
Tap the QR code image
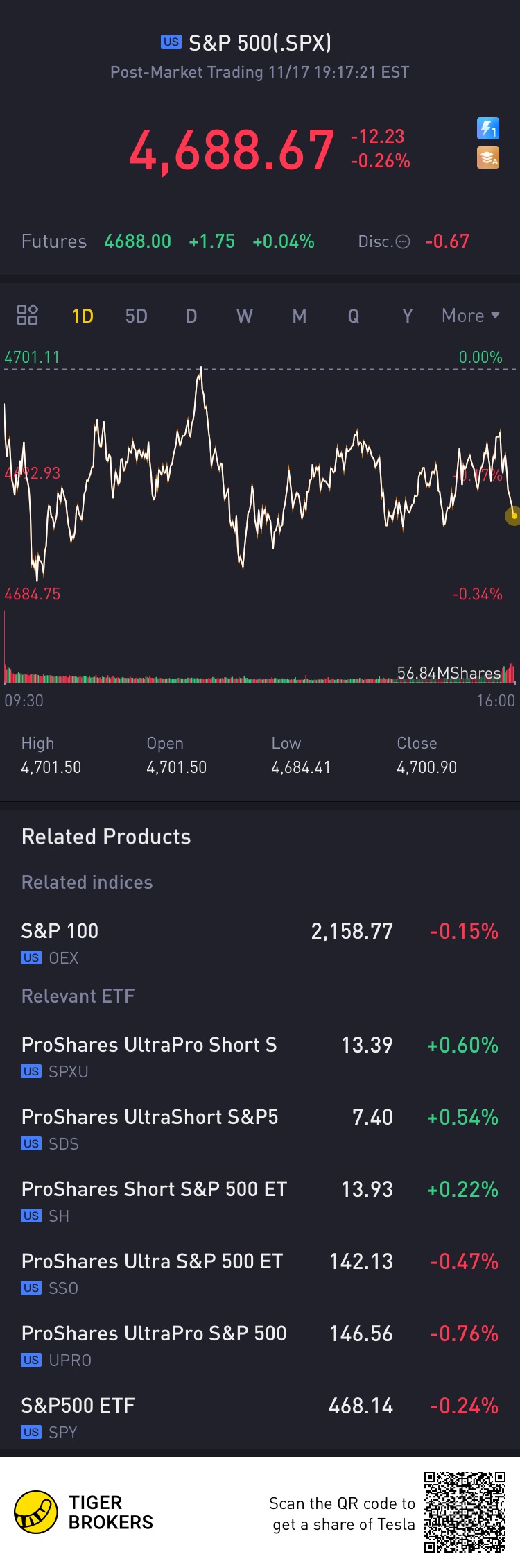465,1512
